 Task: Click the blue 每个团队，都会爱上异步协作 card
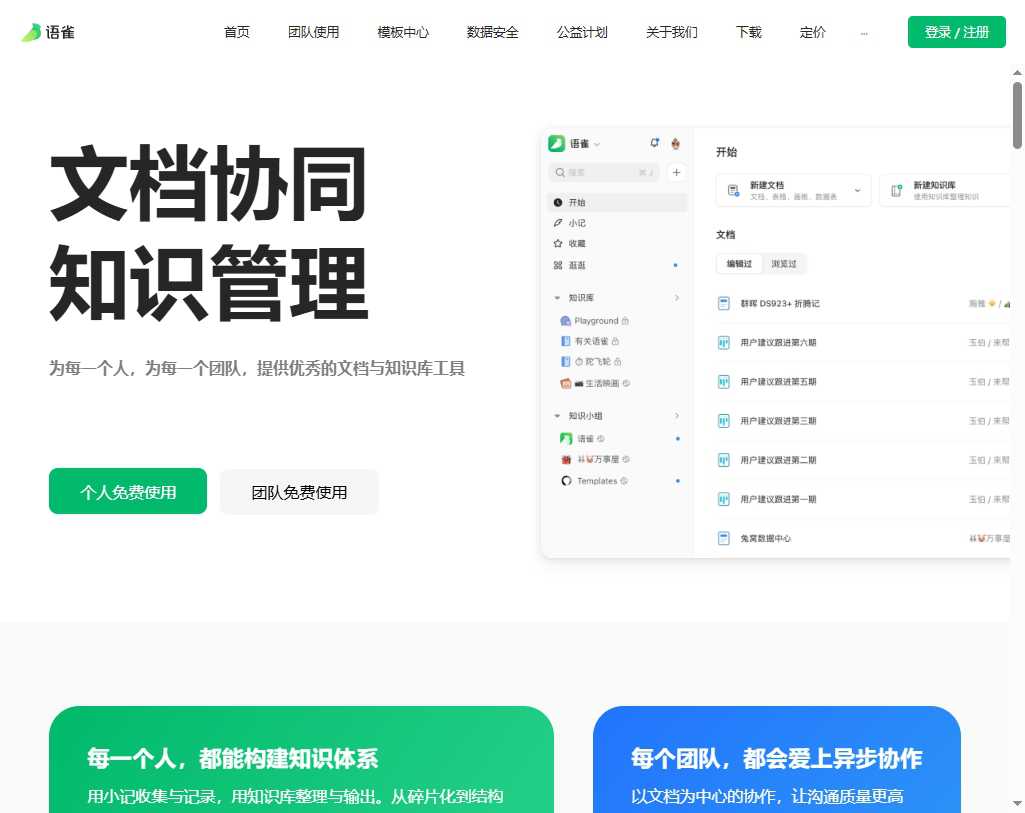[777, 759]
